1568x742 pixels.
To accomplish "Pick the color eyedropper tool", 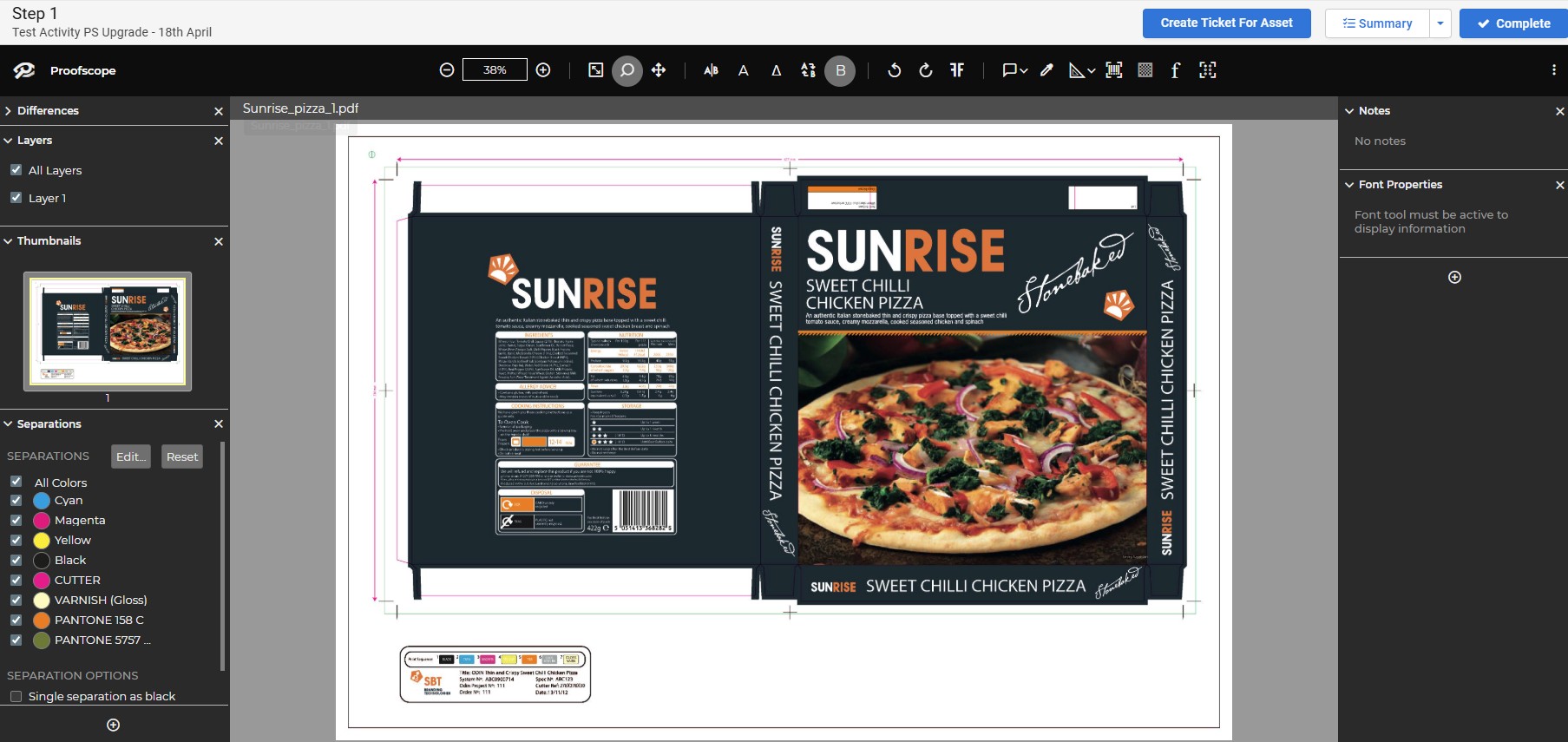I will pyautogui.click(x=1047, y=70).
